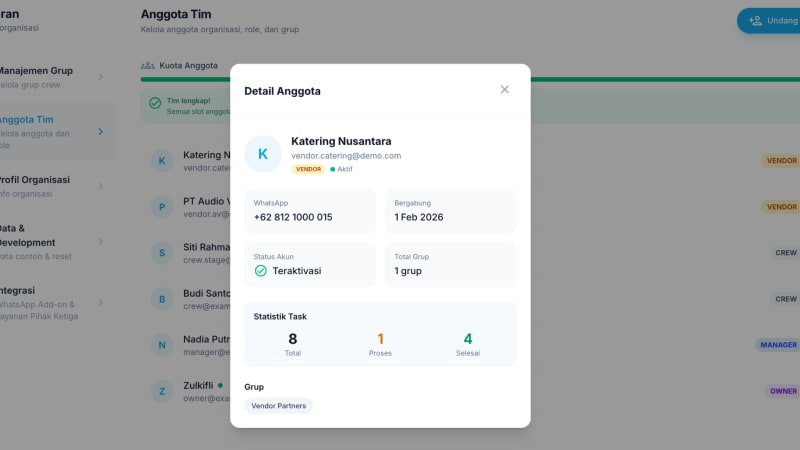Expand the Profil Organisasi chevron
Screen dimensions: 800x450
[101, 186]
